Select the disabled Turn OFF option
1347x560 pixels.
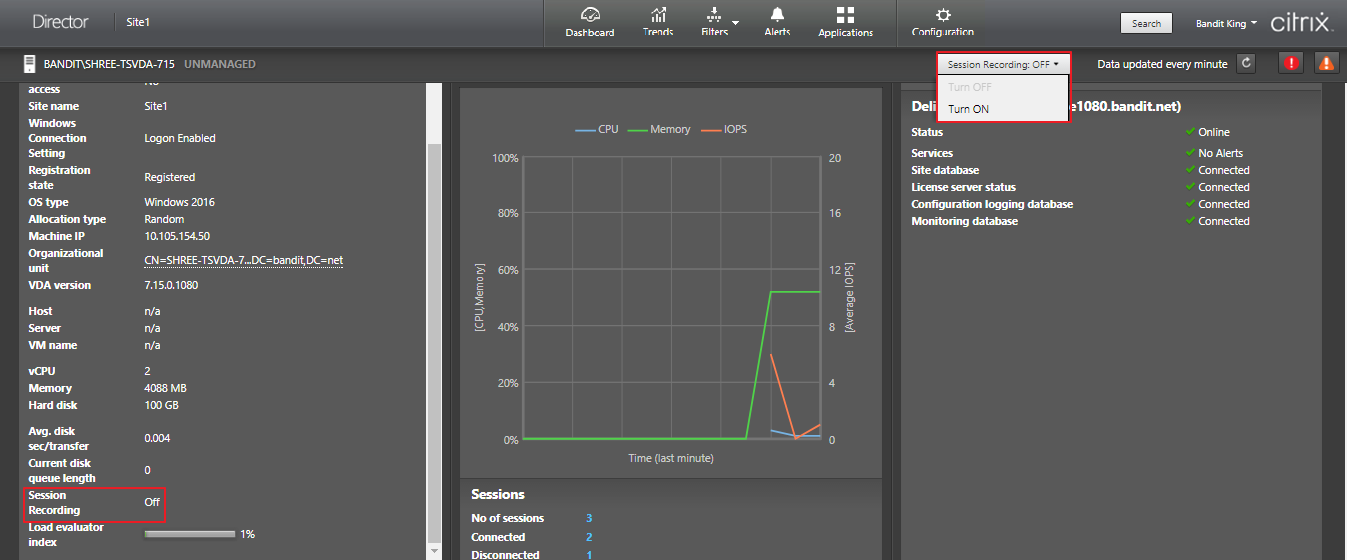pos(969,87)
